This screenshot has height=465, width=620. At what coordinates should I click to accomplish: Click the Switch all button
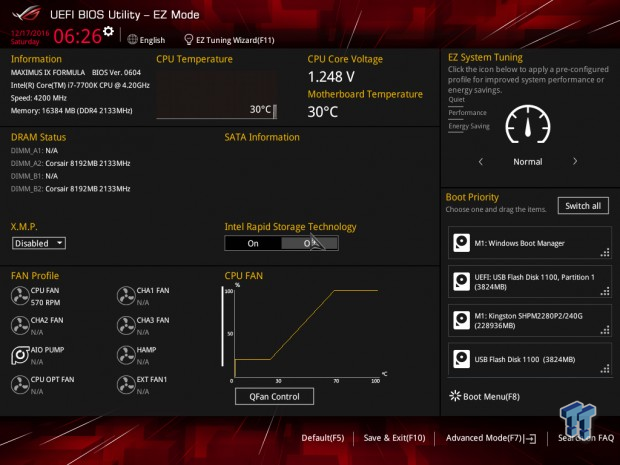(583, 206)
